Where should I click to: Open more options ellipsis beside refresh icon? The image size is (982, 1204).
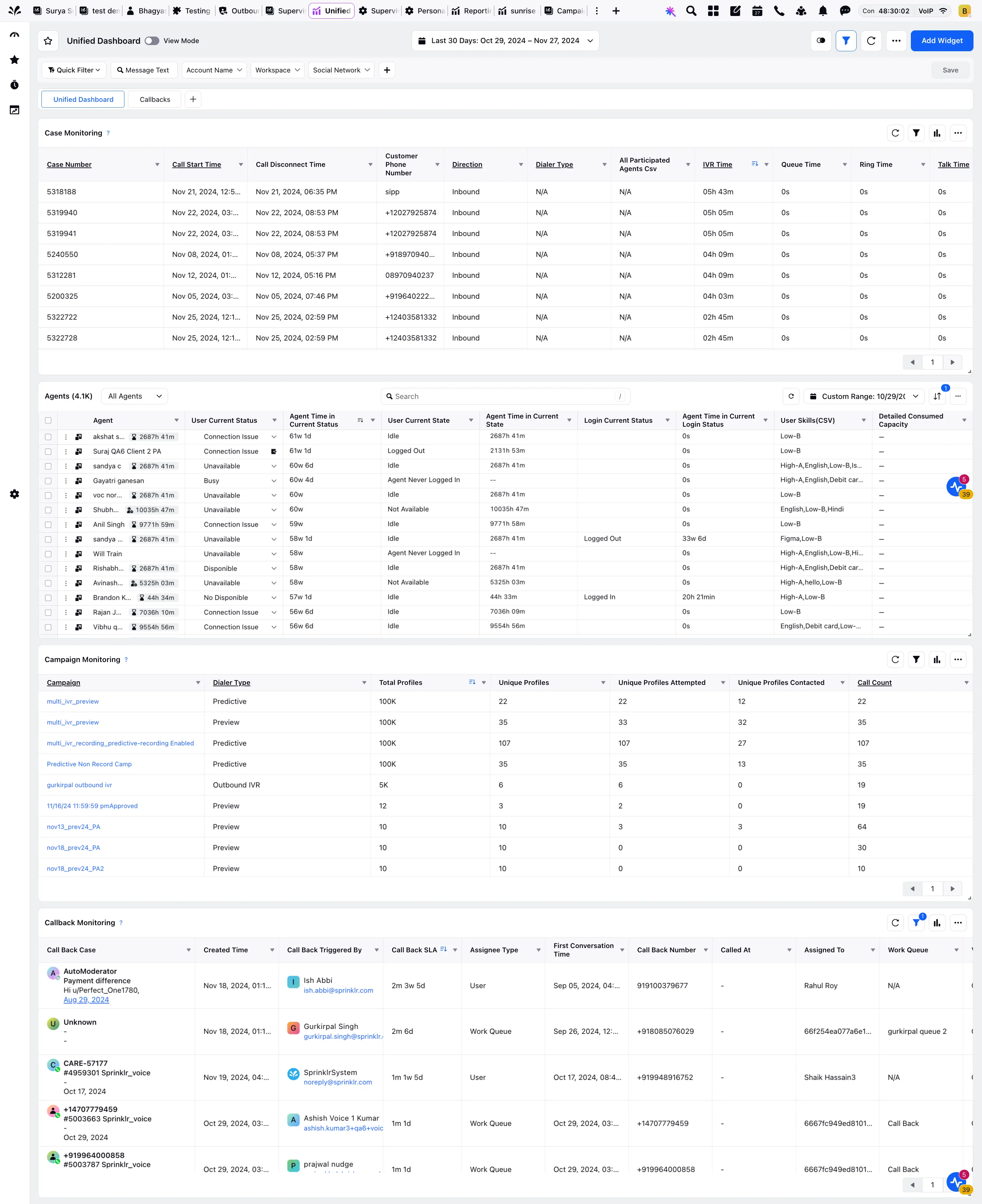click(x=896, y=40)
